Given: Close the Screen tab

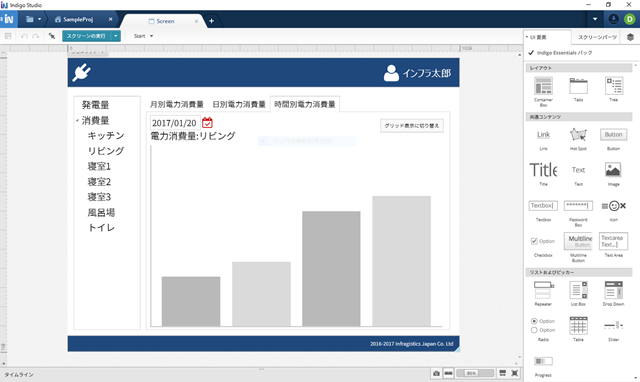Looking at the screenshot, I should click(196, 21).
